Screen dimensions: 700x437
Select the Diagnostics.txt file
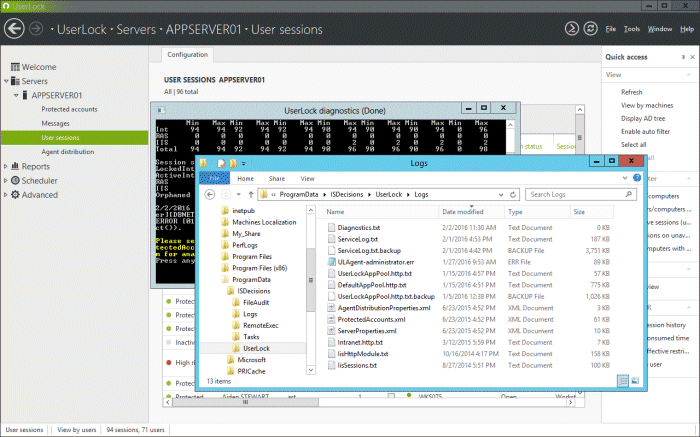tap(359, 228)
